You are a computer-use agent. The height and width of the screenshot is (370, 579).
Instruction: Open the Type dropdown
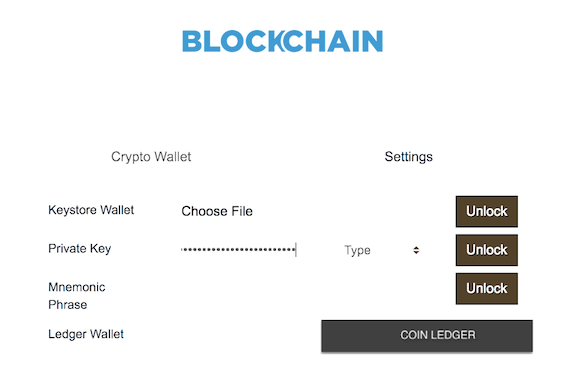tap(382, 250)
